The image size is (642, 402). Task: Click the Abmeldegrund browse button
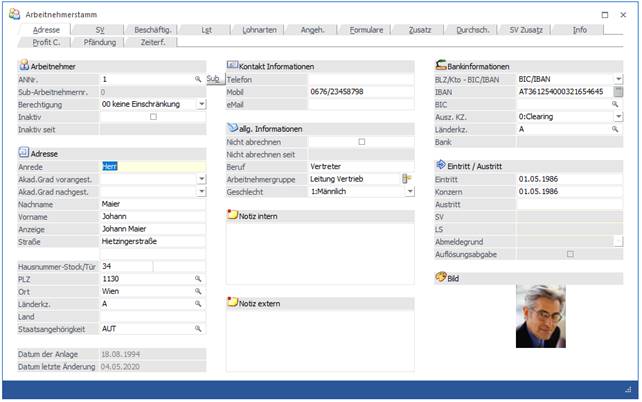pos(618,241)
